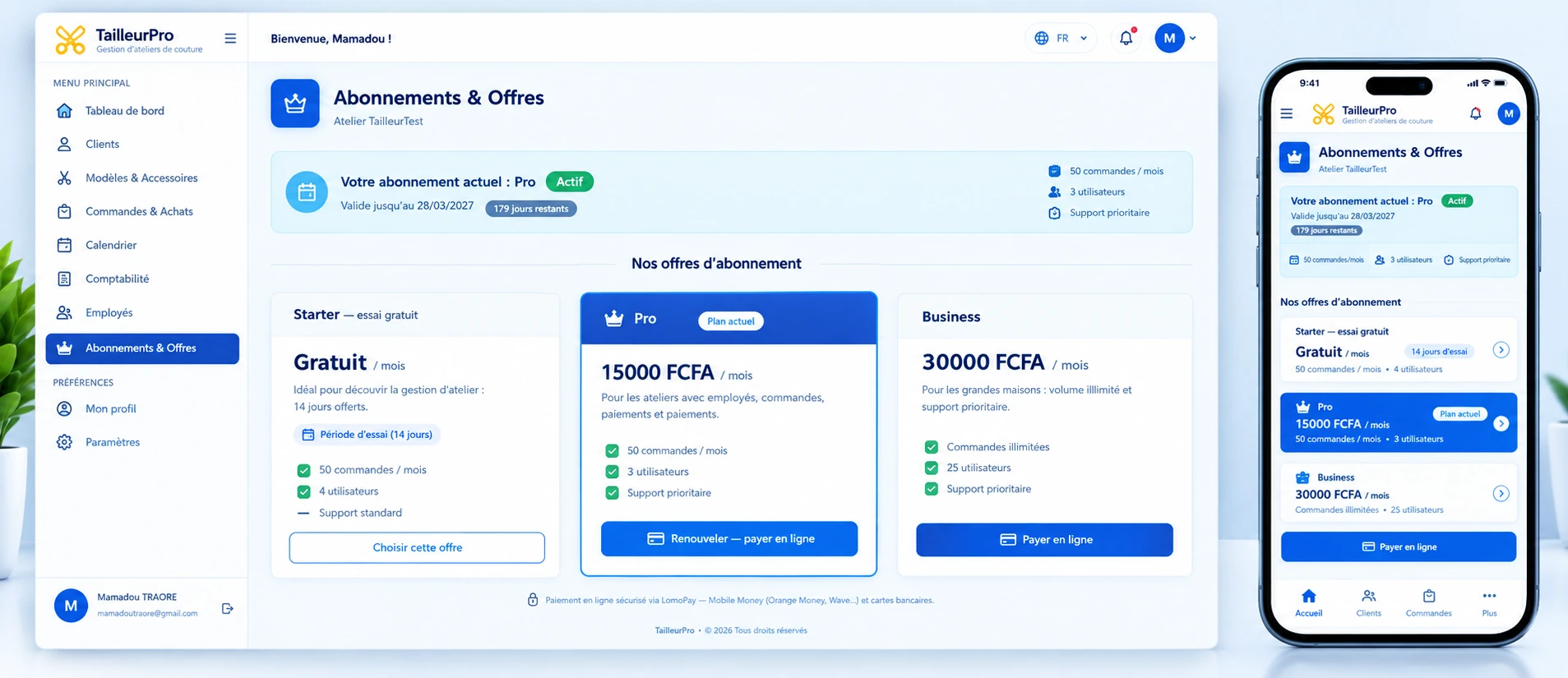Image resolution: width=1568 pixels, height=678 pixels.
Task: Tap Clients tab in phone bottom bar
Action: point(1369,602)
